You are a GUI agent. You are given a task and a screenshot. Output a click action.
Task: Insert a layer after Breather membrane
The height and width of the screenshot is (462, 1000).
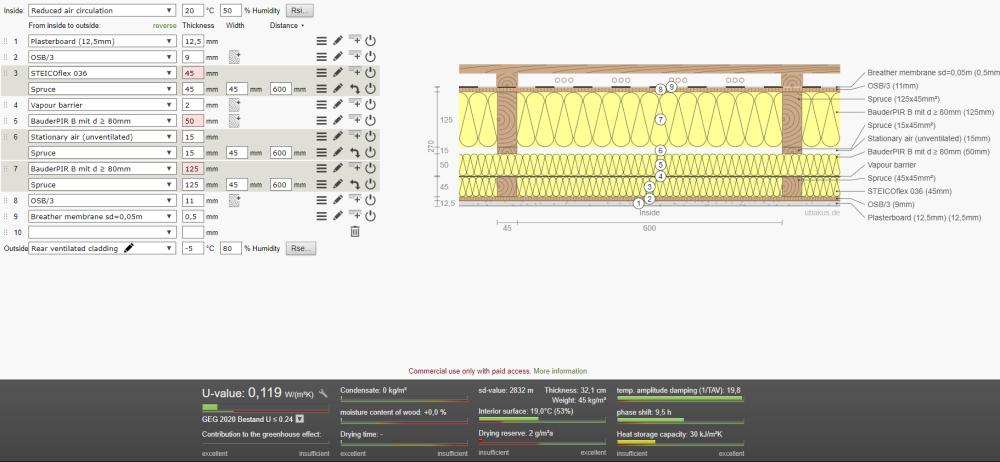coord(355,216)
